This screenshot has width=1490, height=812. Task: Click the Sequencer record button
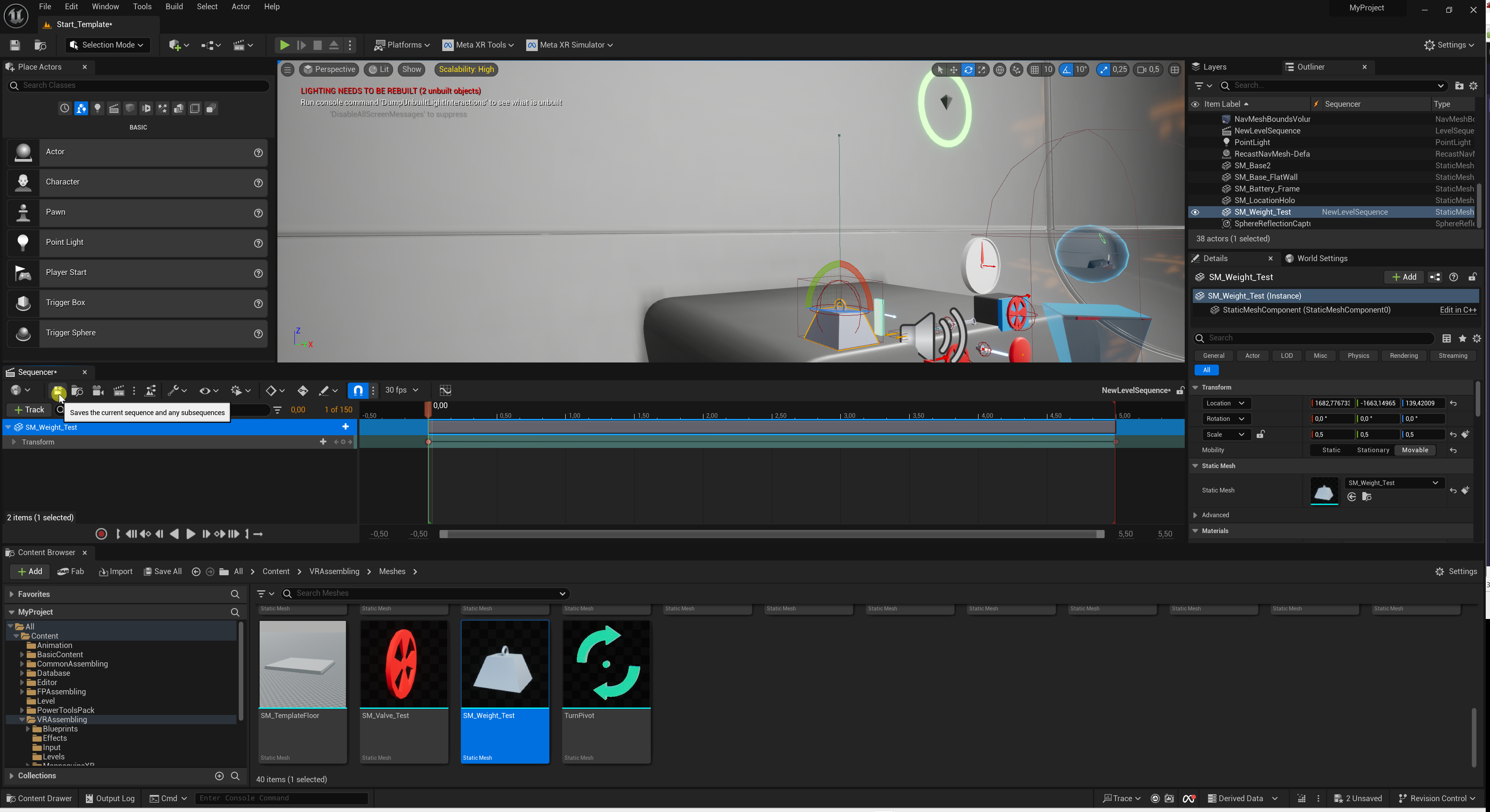point(101,534)
